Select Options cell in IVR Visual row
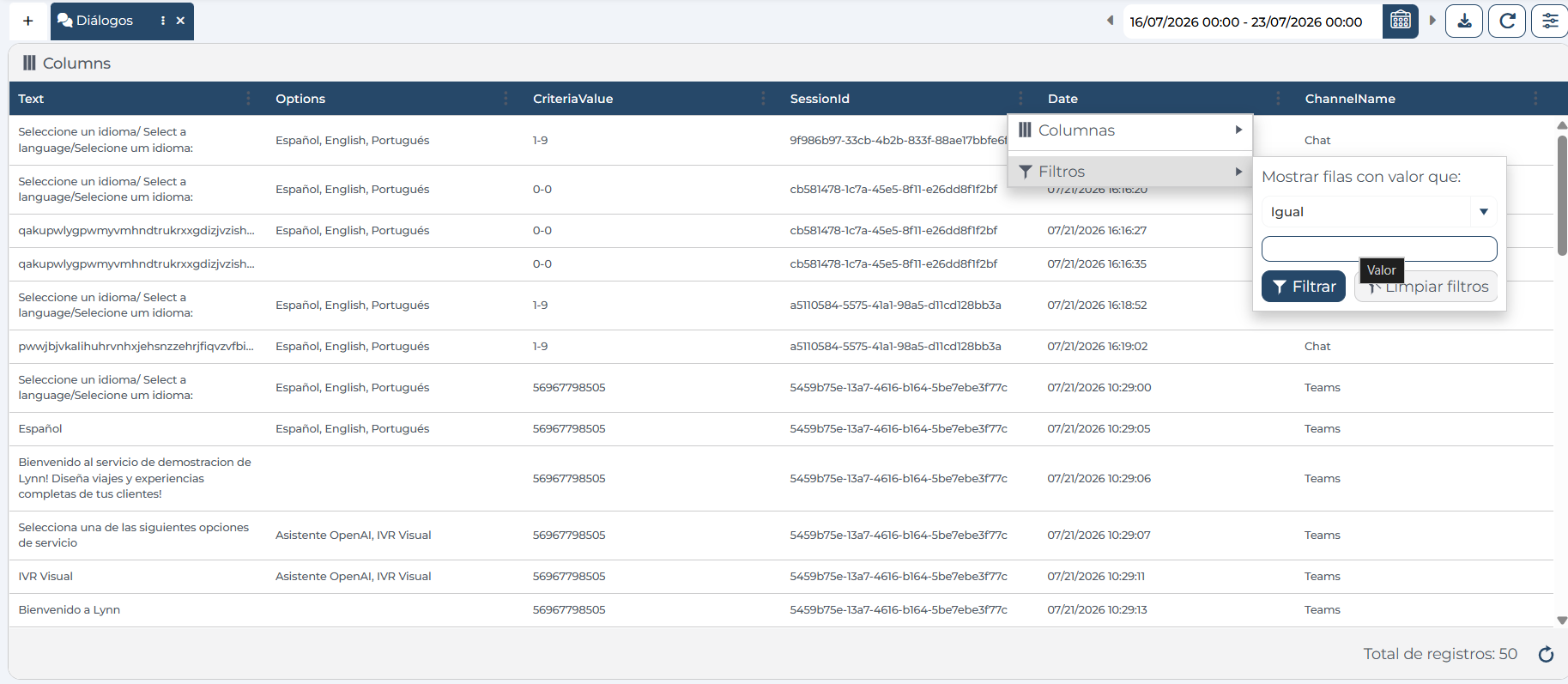The width and height of the screenshot is (1568, 684). pos(354,577)
